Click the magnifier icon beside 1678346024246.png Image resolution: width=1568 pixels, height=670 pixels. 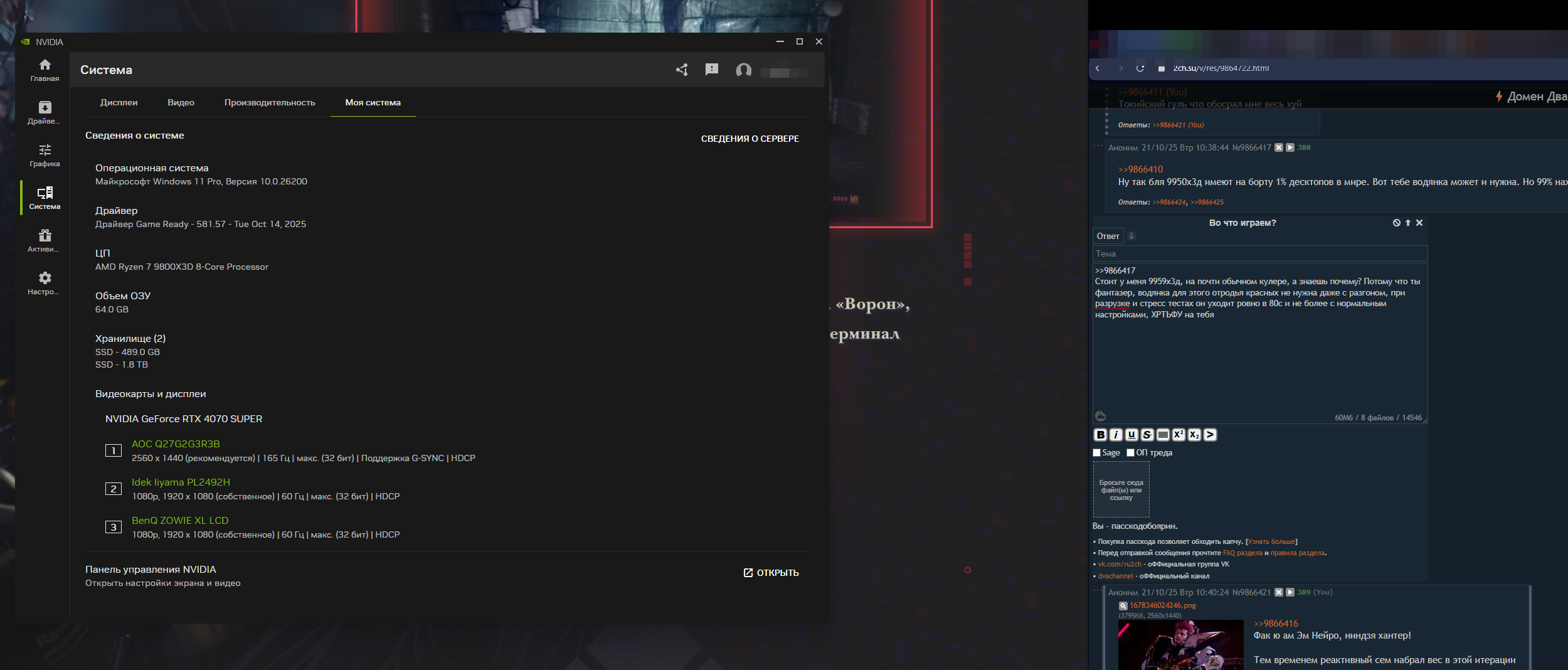pyautogui.click(x=1123, y=606)
